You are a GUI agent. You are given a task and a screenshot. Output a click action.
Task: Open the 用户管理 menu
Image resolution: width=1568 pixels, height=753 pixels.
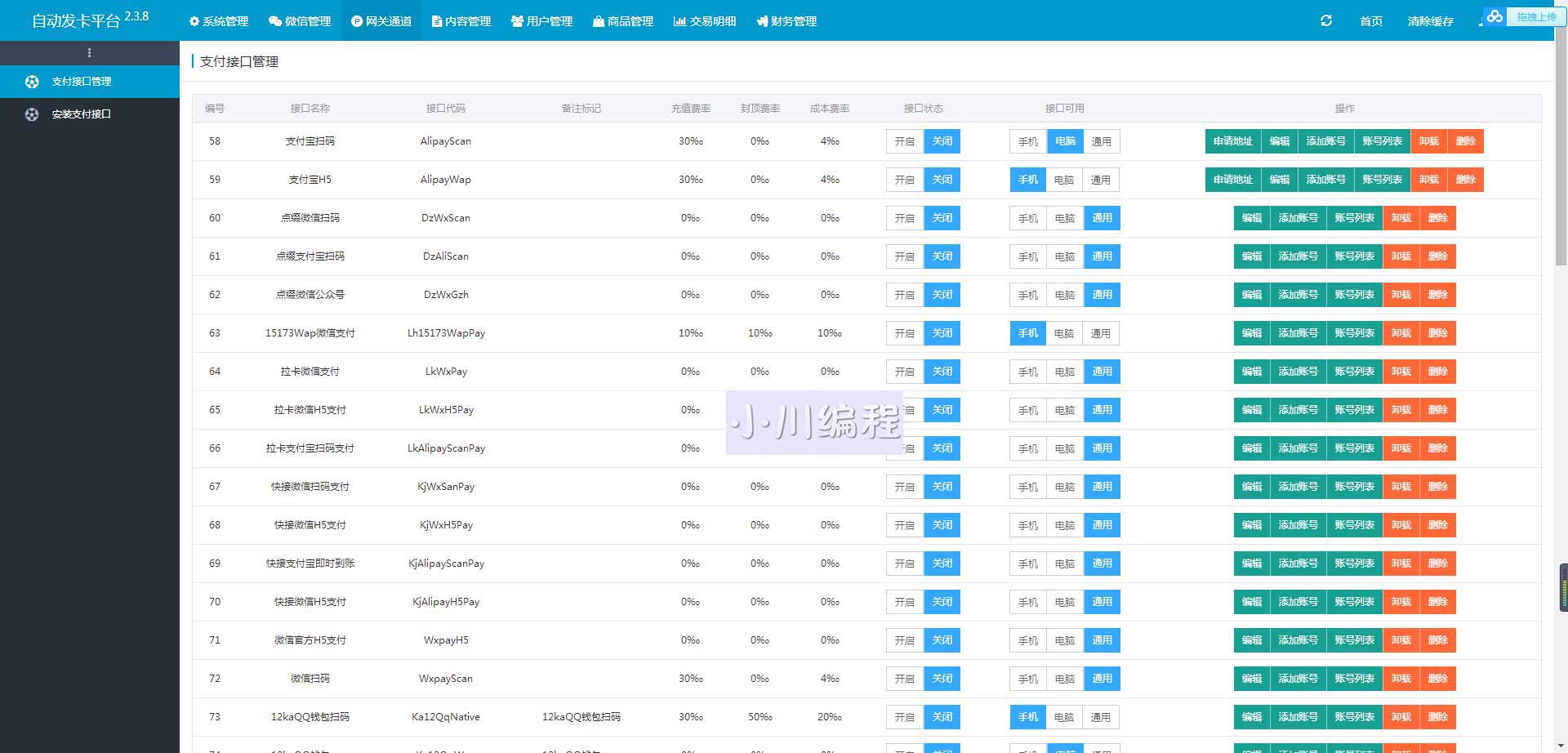542,21
